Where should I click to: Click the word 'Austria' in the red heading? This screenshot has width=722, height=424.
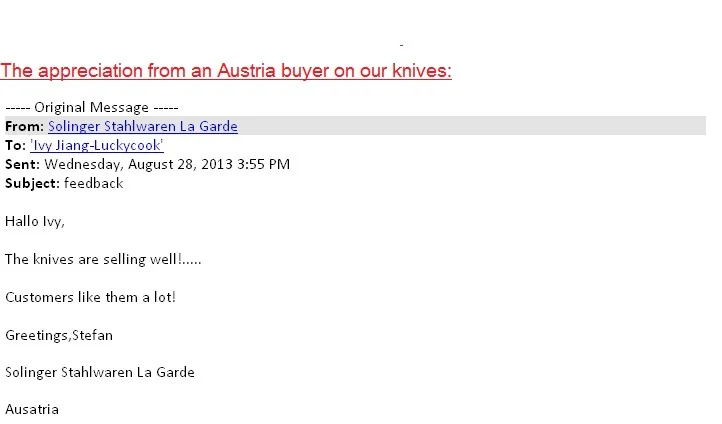(246, 70)
